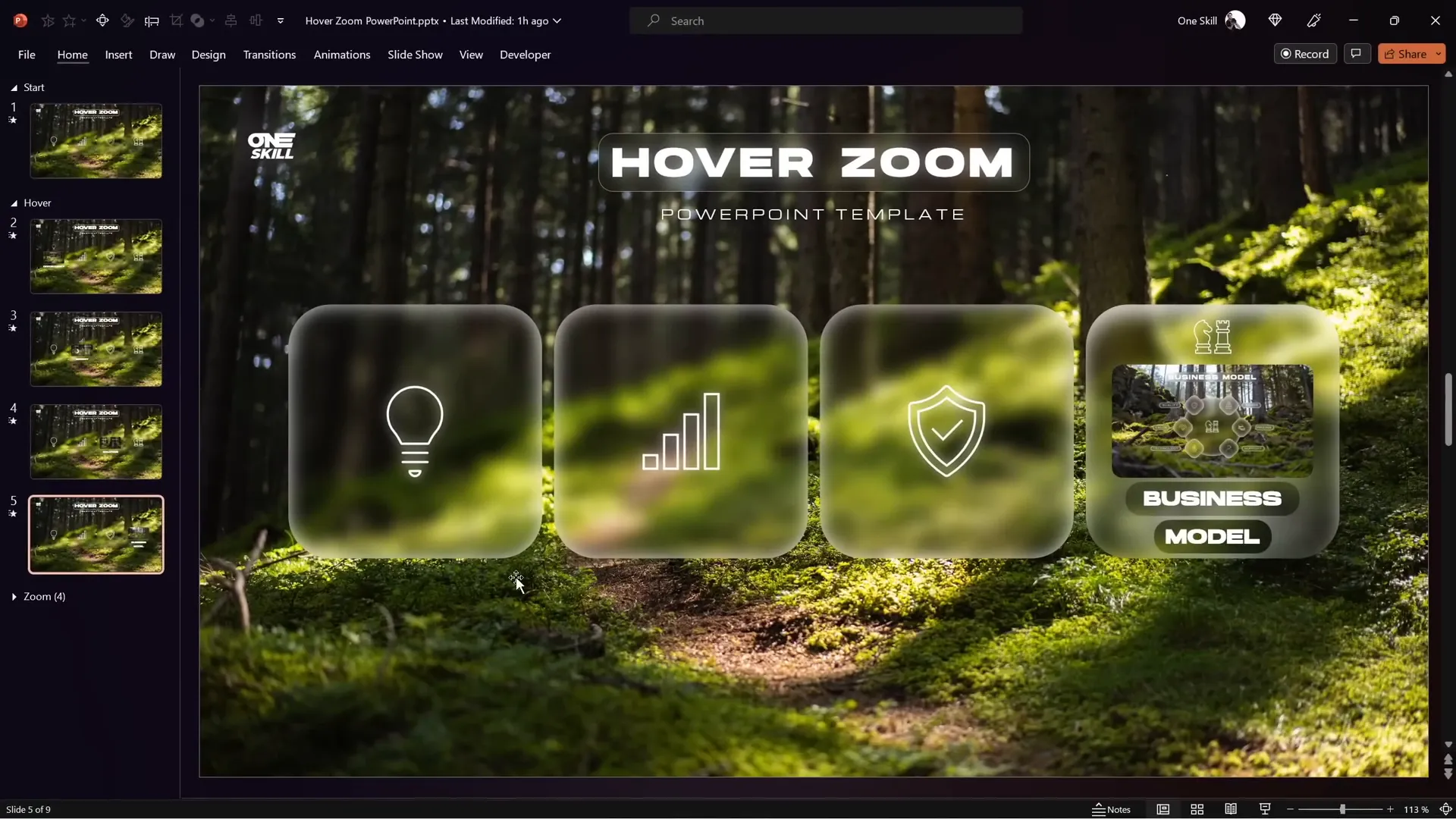Switch to the View tab
Viewport: 1456px width, 819px height.
coord(471,55)
